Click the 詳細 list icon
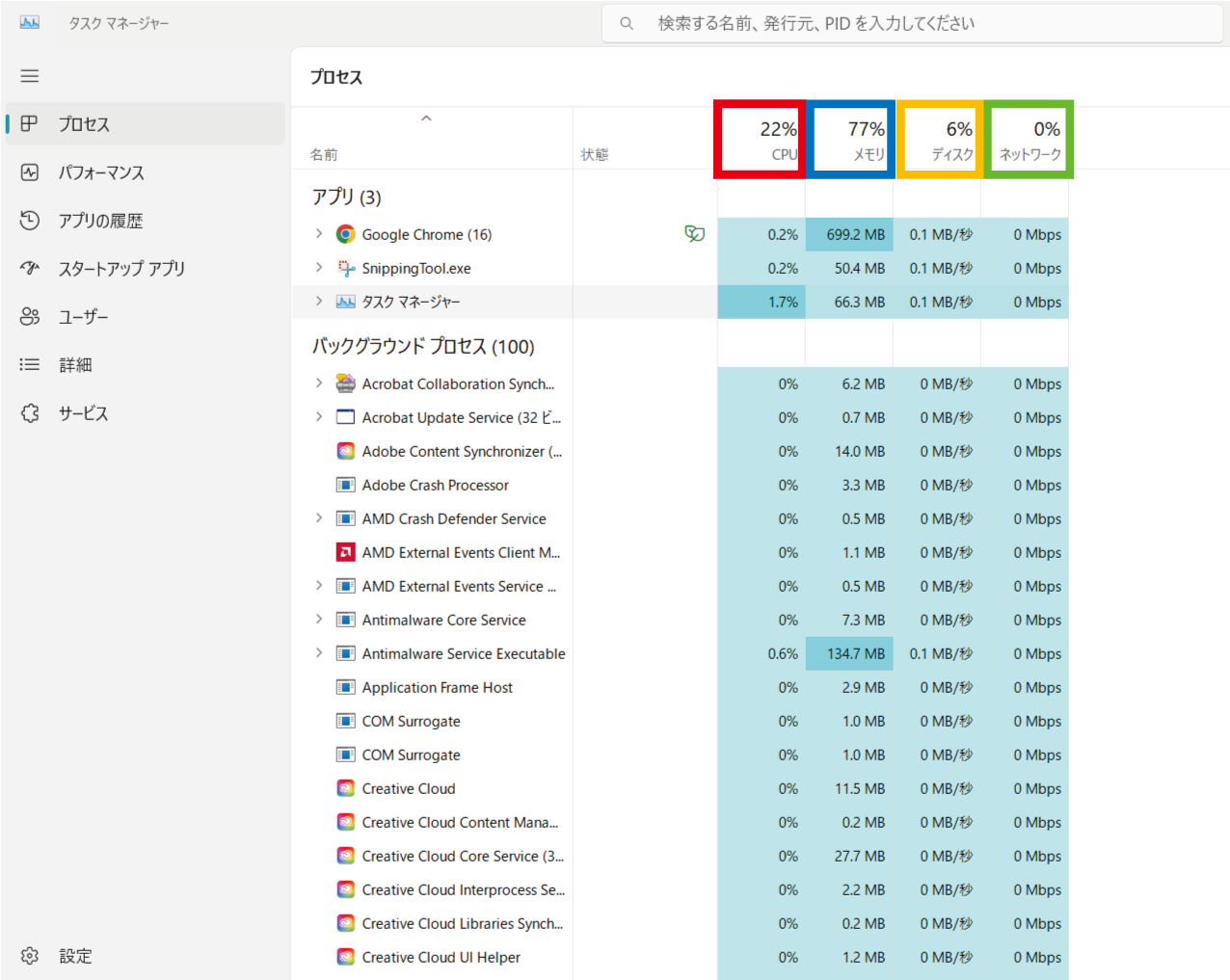 (x=30, y=364)
